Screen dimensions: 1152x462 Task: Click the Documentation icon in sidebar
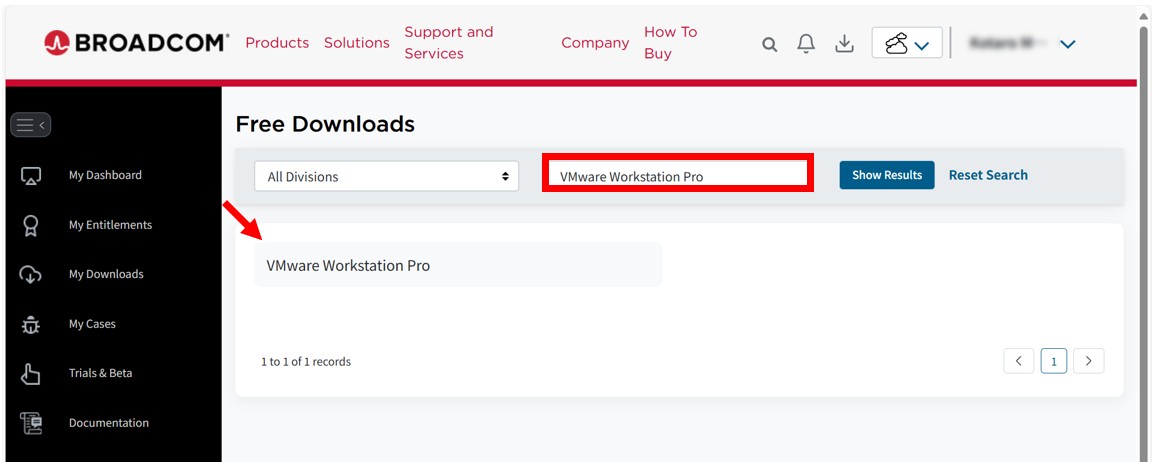pyautogui.click(x=31, y=423)
